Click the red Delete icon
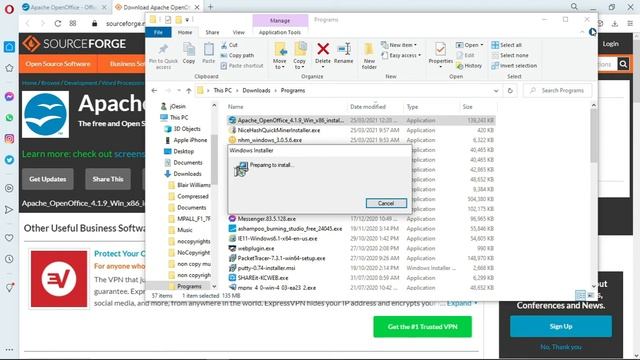The image size is (640, 360). click(x=323, y=49)
